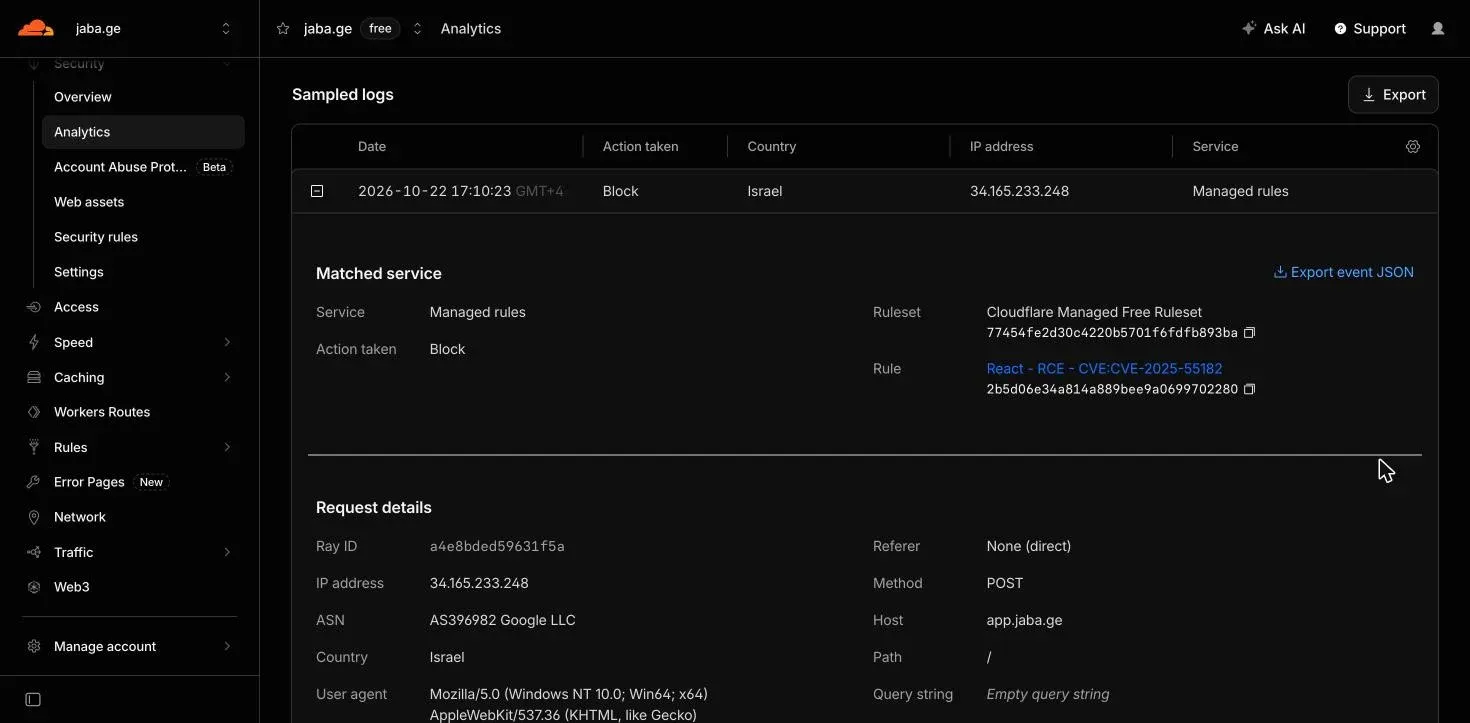Click the Rules funnel icon
Viewport: 1470px width, 723px height.
pos(34,447)
